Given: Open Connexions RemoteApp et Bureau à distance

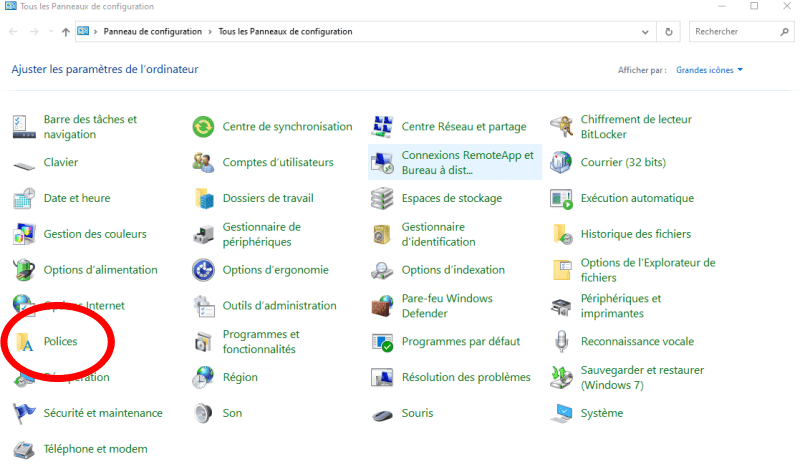Looking at the screenshot, I should [x=467, y=162].
